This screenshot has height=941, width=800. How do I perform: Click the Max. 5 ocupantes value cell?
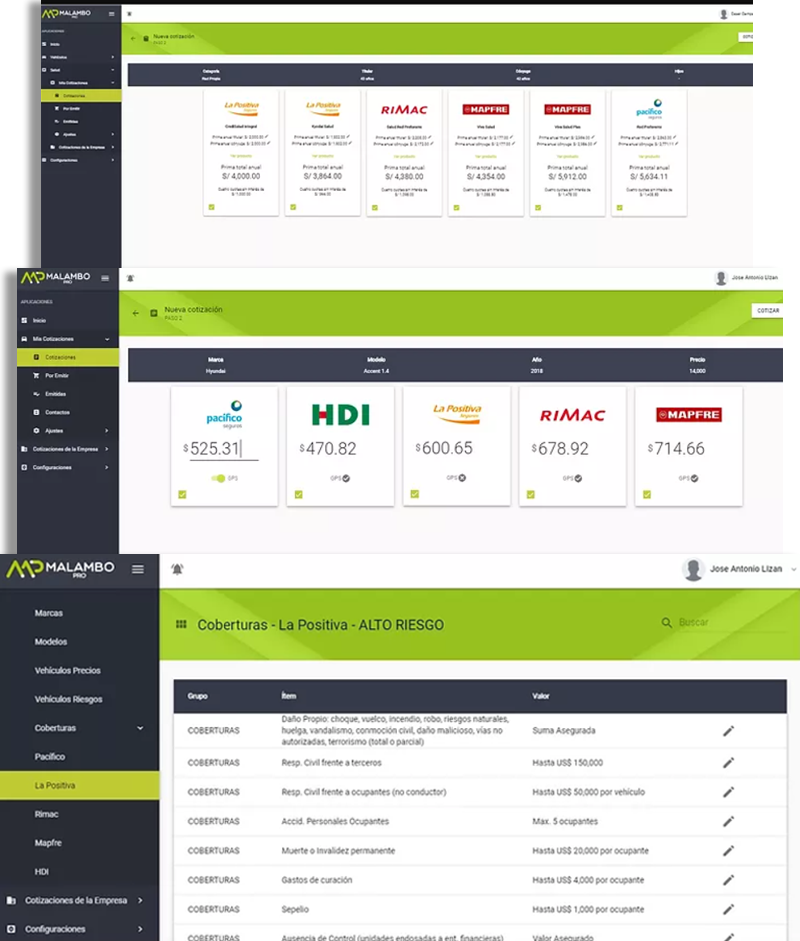565,822
